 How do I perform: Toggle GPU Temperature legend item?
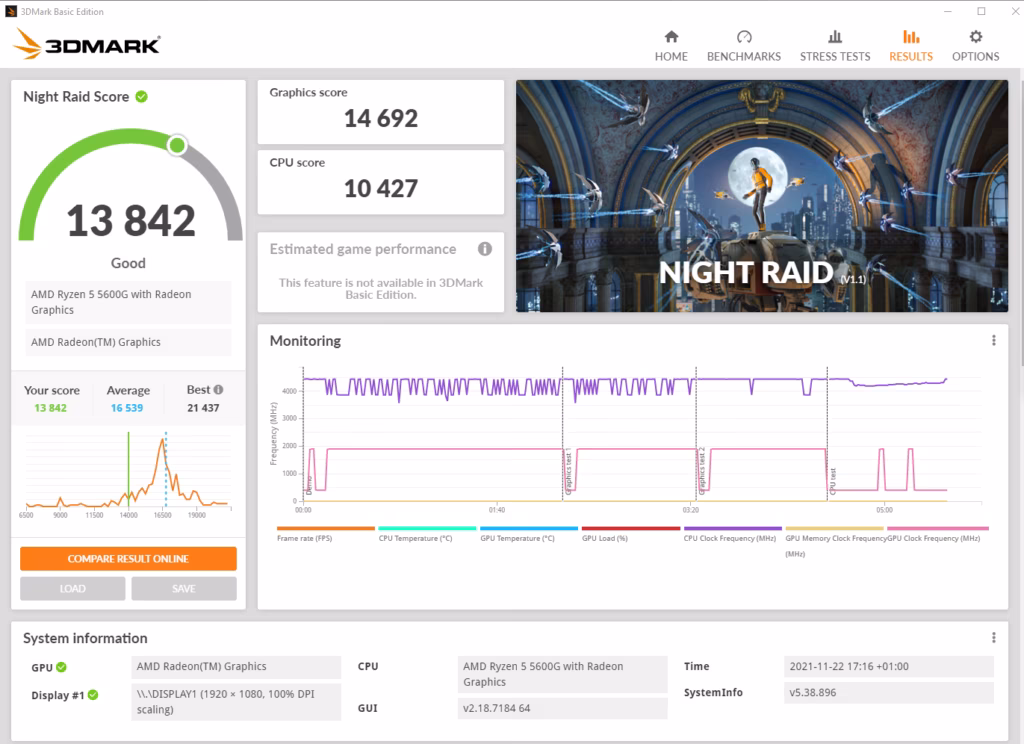tap(528, 534)
